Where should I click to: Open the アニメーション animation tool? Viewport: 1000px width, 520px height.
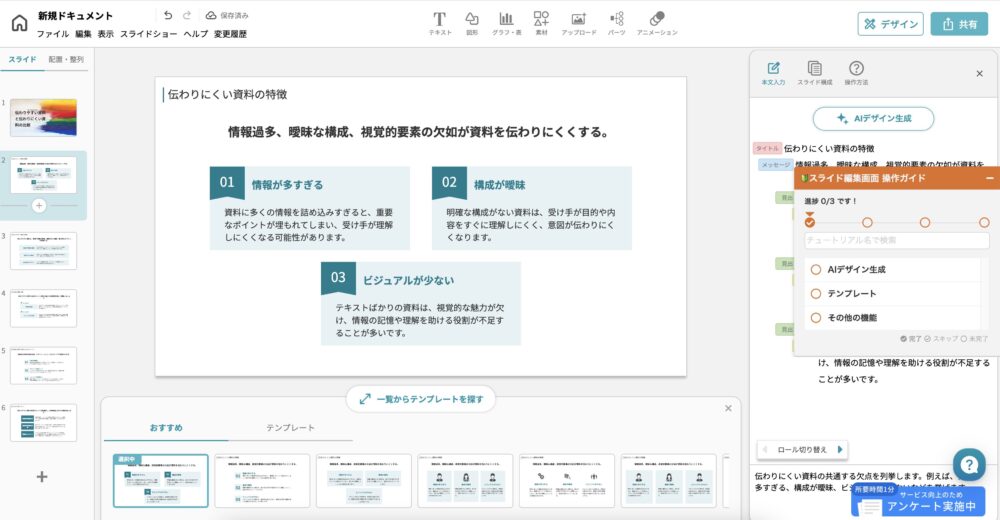pos(656,22)
